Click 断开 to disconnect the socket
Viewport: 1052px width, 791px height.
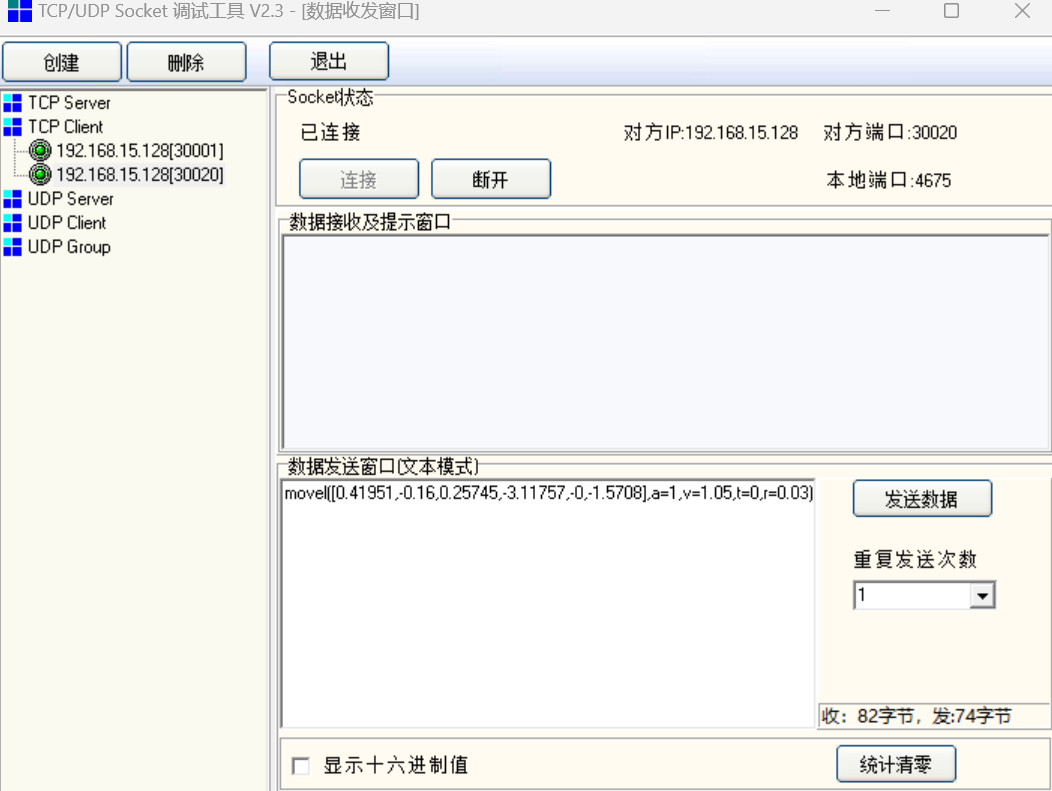click(x=490, y=180)
